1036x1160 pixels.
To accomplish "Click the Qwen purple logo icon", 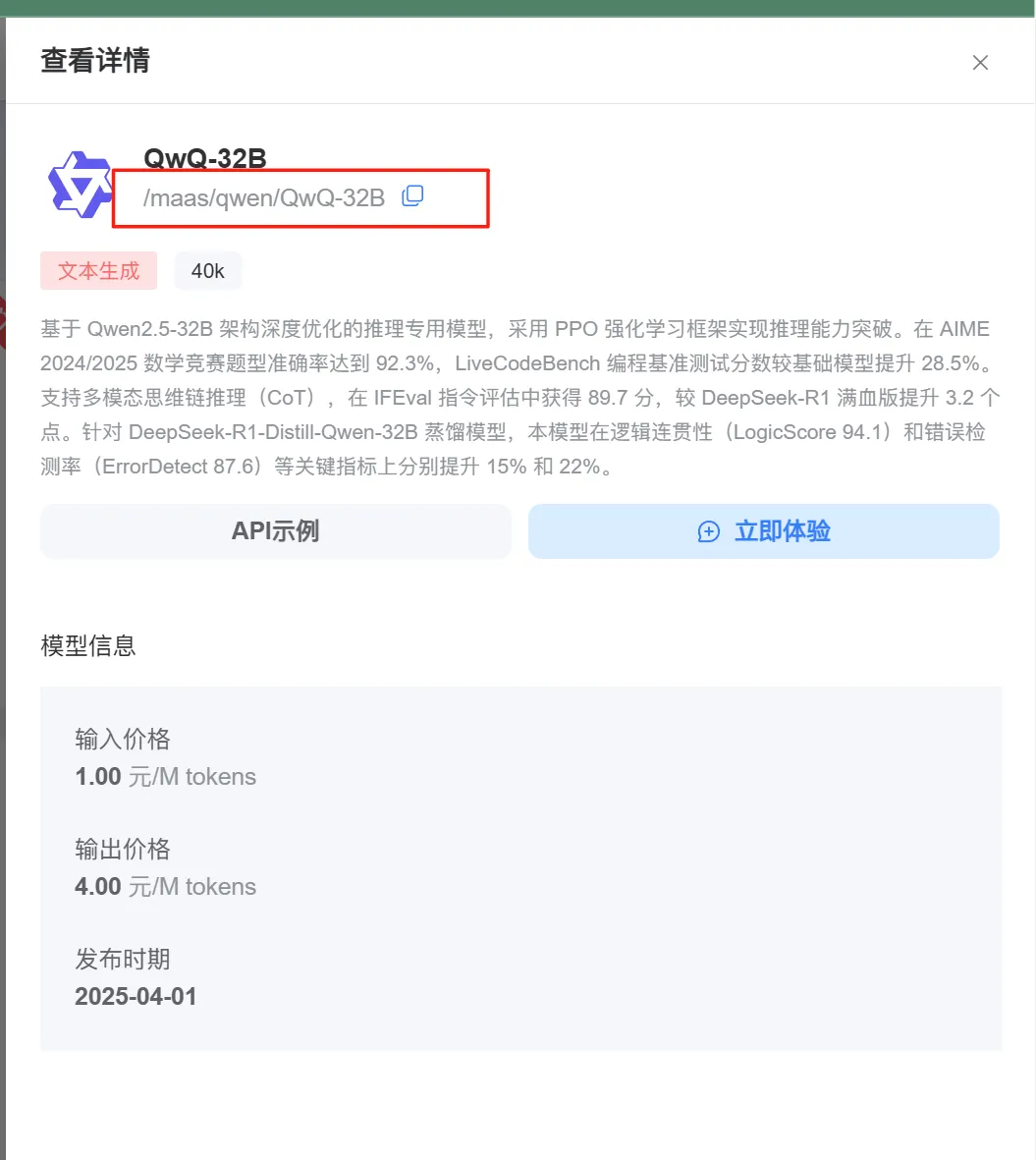I will [x=80, y=185].
